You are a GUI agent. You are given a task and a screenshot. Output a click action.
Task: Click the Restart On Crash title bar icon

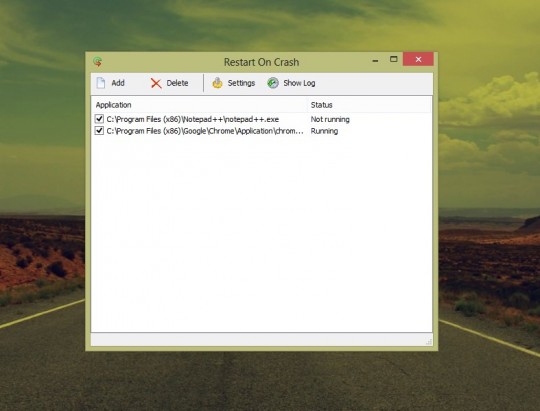pos(98,62)
